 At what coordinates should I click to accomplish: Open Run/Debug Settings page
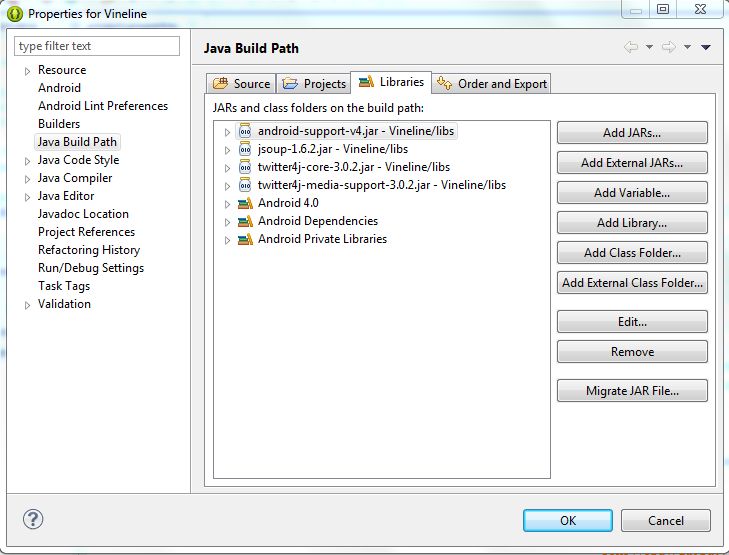click(x=91, y=268)
